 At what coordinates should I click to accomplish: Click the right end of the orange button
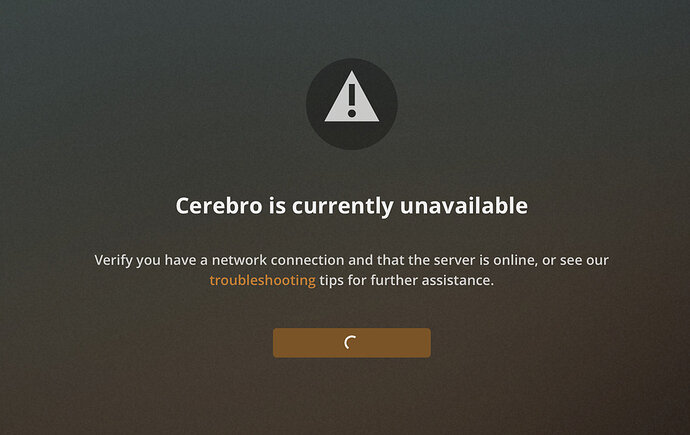[x=424, y=343]
